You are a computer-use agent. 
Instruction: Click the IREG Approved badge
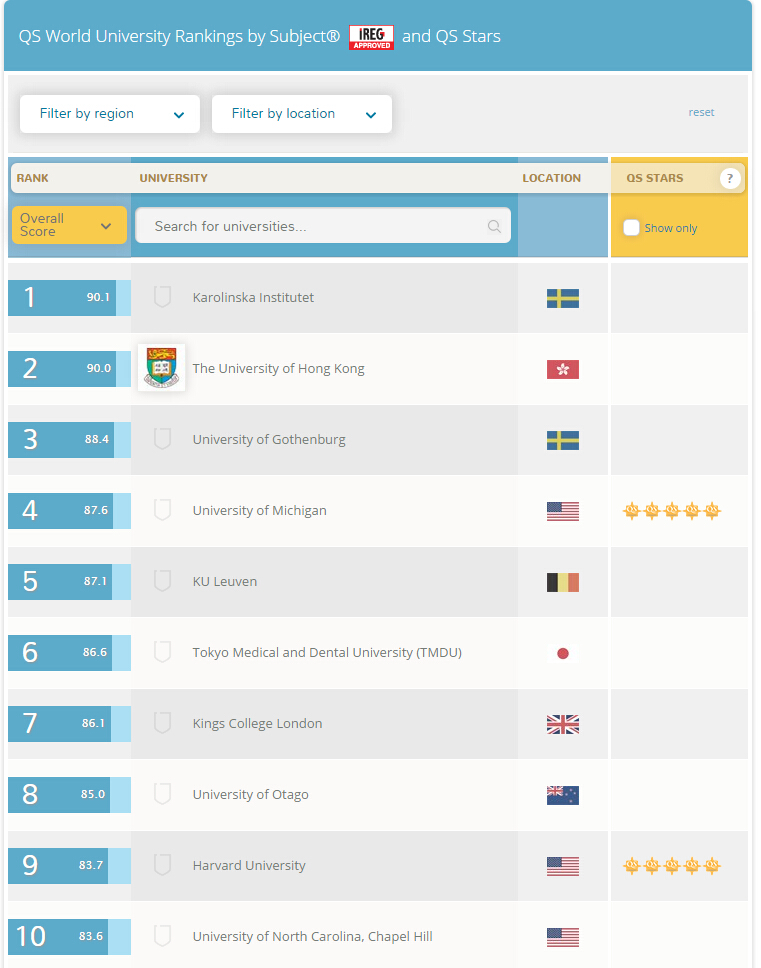[x=371, y=37]
